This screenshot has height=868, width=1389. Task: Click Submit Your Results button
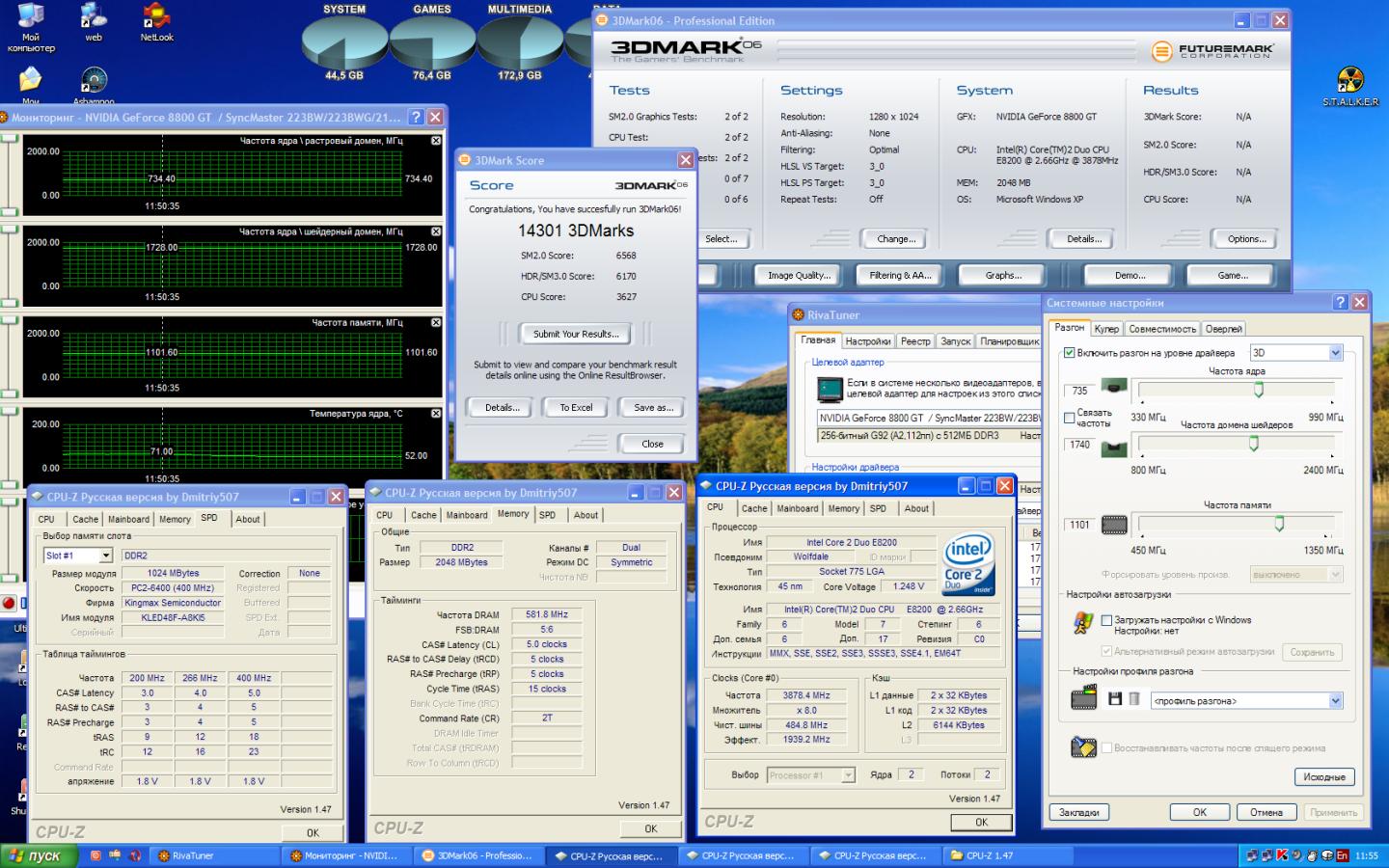576,334
